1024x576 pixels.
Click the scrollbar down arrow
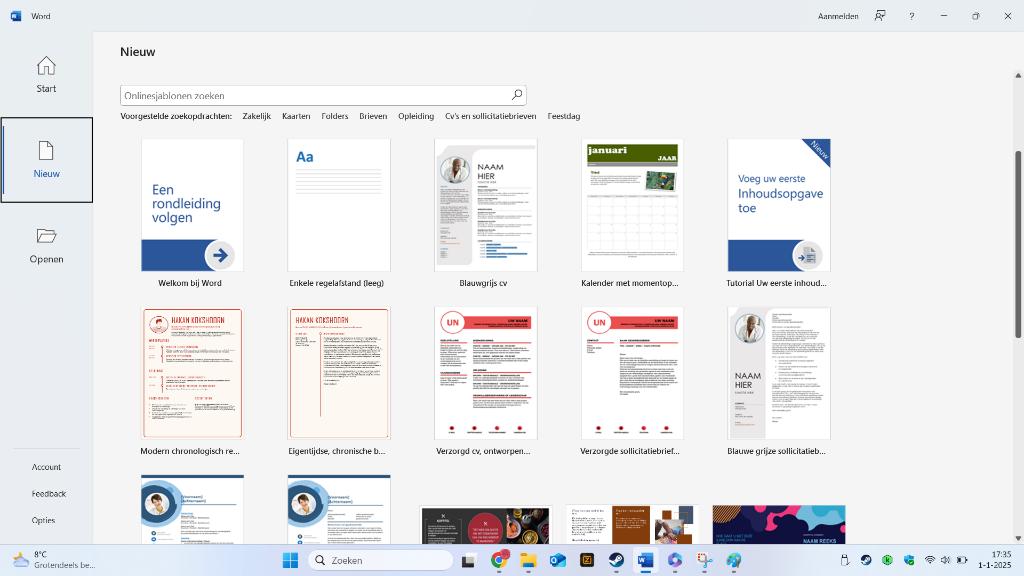point(1017,538)
